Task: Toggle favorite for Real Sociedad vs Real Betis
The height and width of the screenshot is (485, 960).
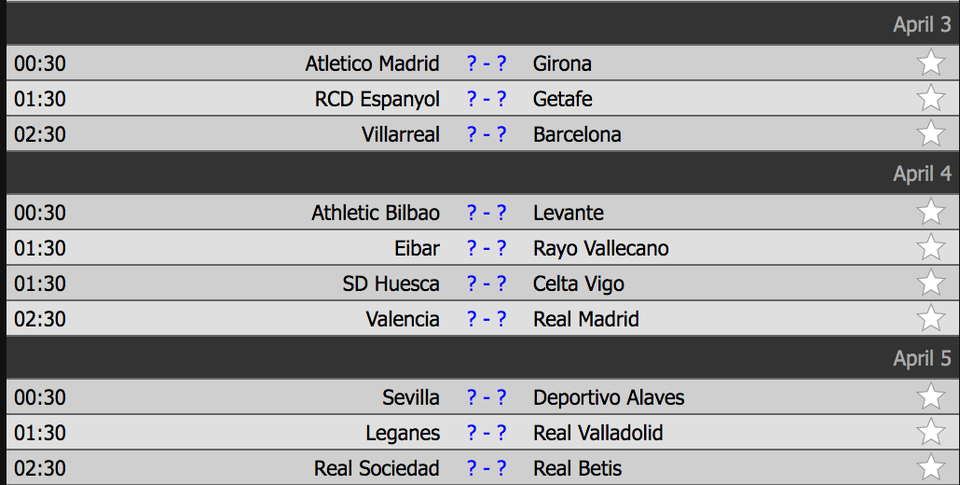Action: [931, 468]
